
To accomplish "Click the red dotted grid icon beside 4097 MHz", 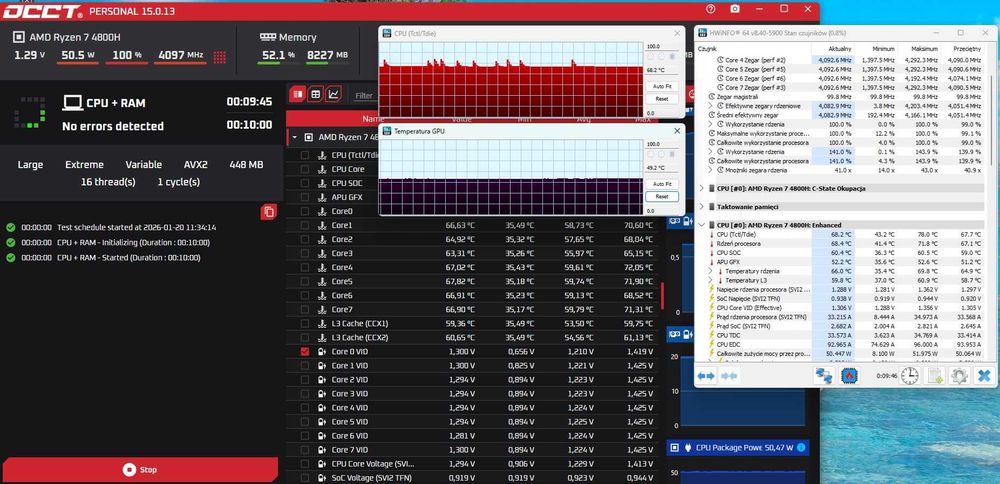I will [219, 57].
